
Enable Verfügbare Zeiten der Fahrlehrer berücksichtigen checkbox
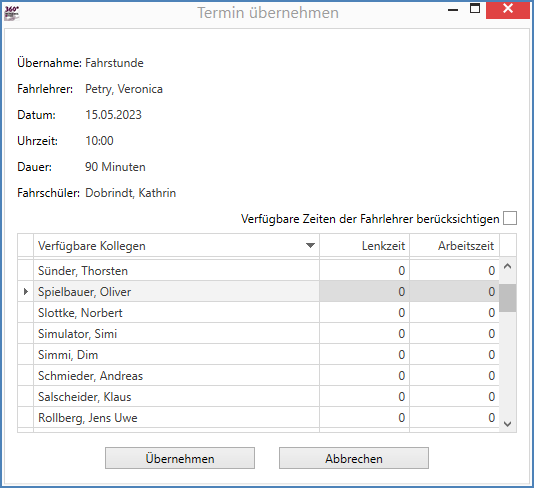(x=510, y=218)
